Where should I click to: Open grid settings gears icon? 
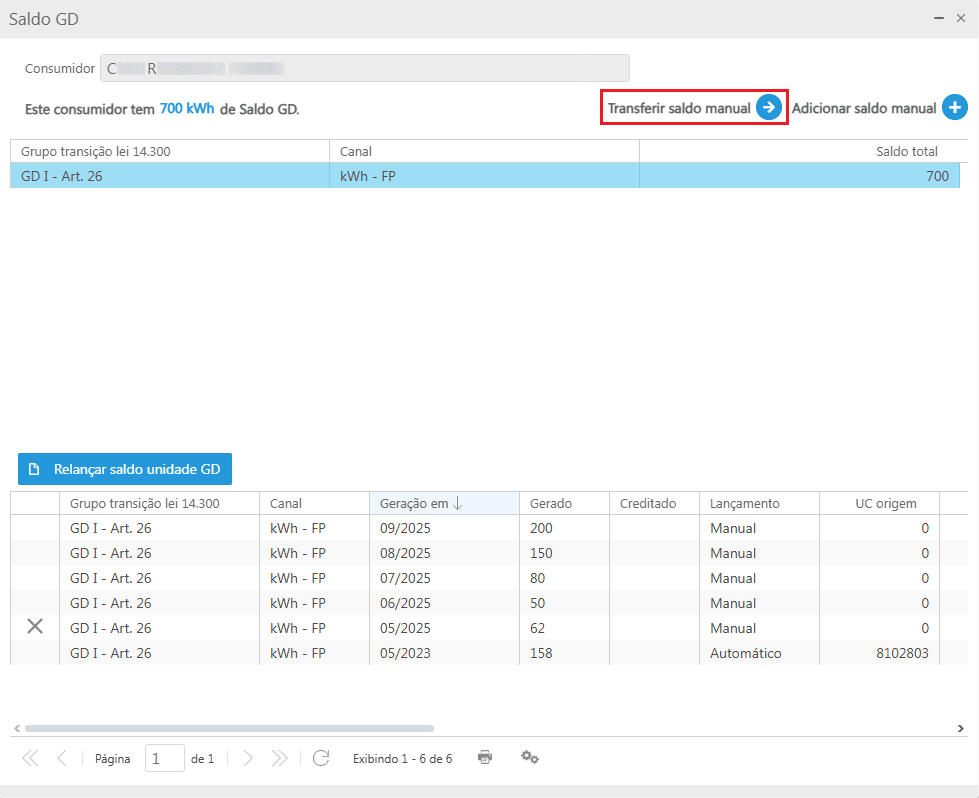(x=530, y=758)
